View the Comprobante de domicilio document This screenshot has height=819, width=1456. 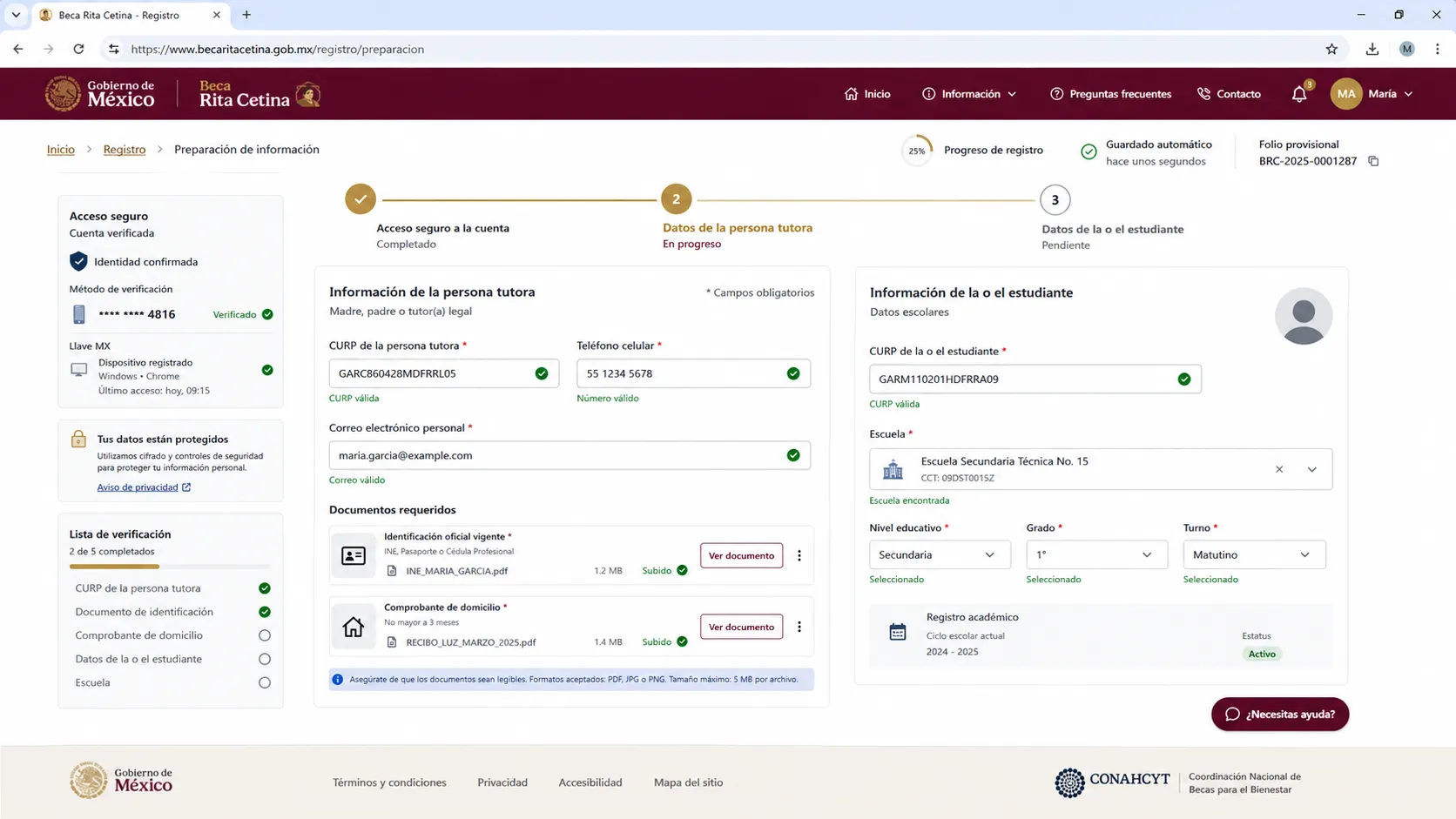(x=741, y=627)
